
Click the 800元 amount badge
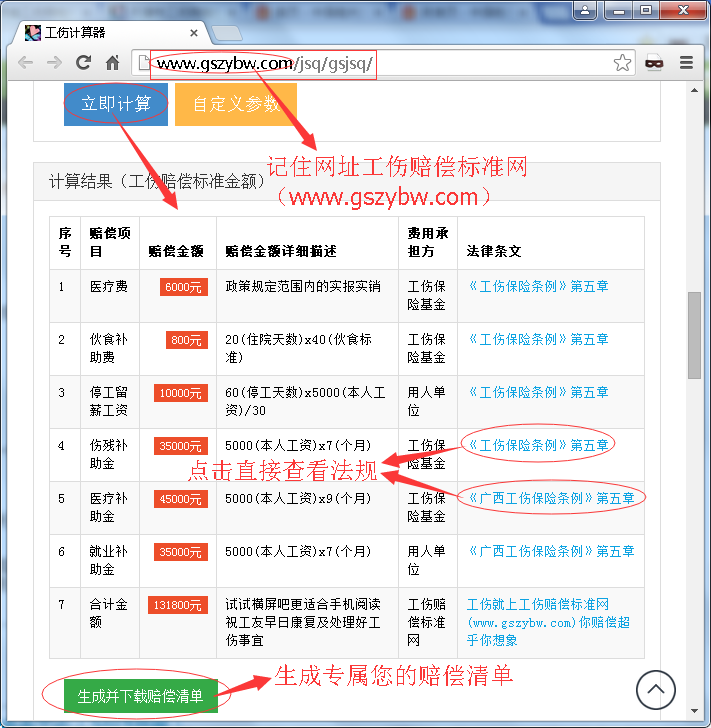(187, 340)
